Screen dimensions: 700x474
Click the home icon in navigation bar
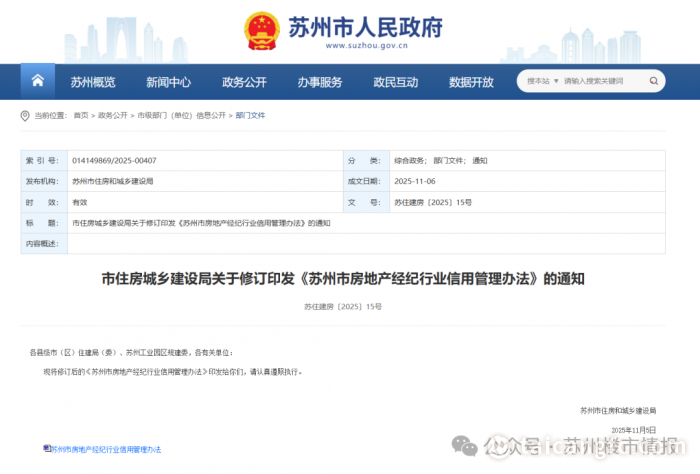[38, 81]
